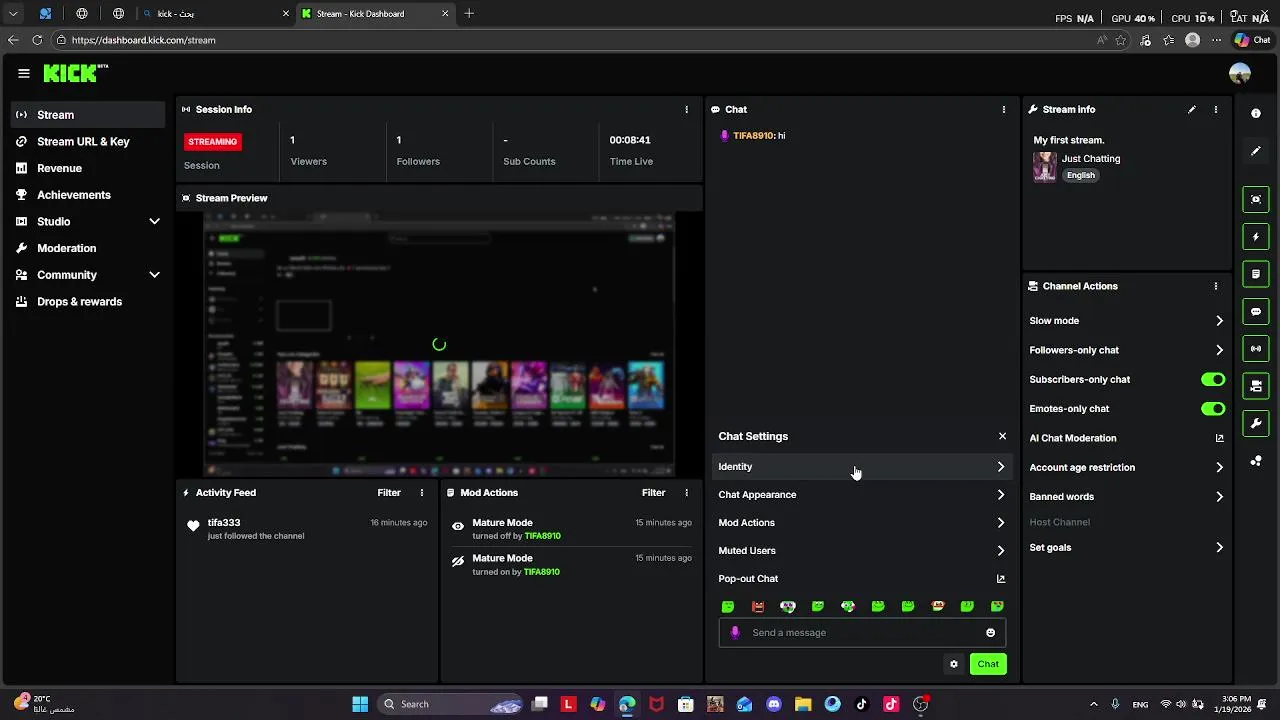Open the Windows Start menu

tap(360, 704)
